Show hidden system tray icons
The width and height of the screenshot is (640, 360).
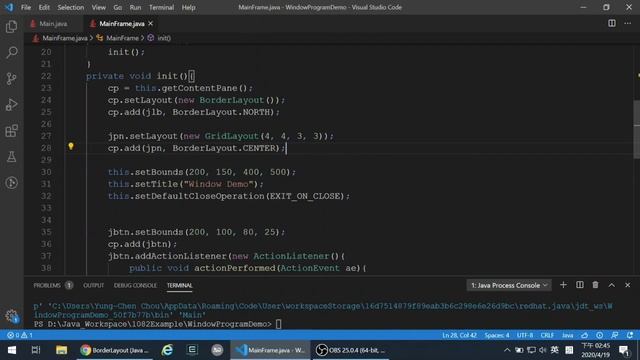click(x=507, y=350)
